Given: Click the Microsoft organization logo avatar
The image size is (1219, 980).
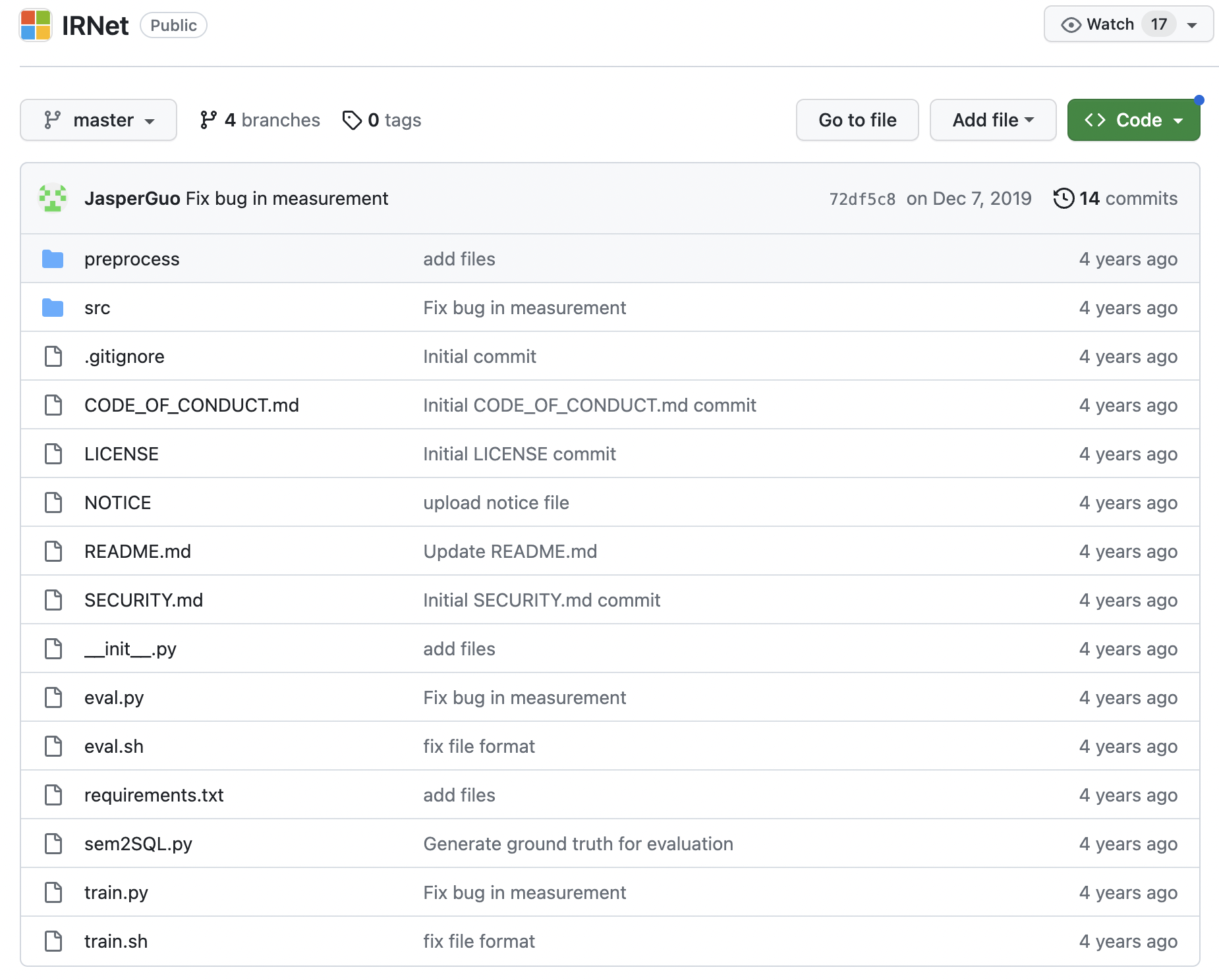Looking at the screenshot, I should point(36,25).
